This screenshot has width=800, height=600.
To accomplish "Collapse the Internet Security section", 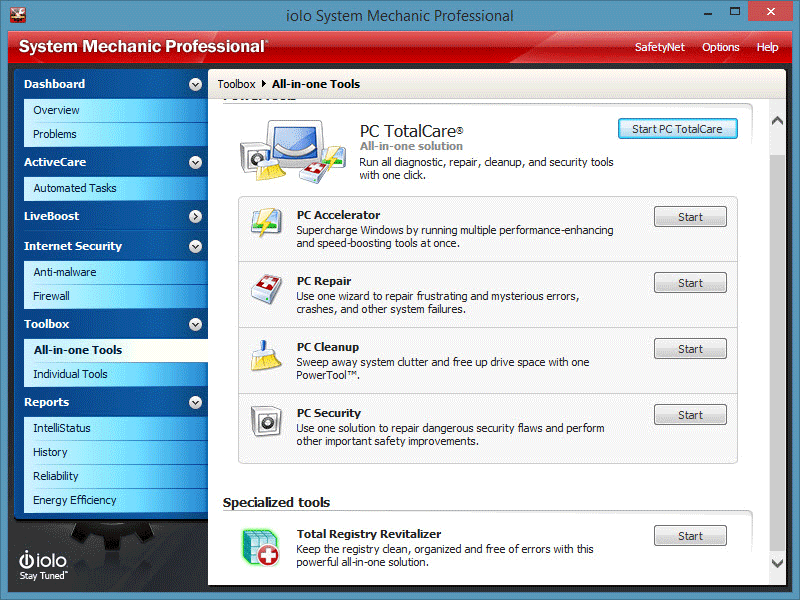I will pyautogui.click(x=195, y=246).
